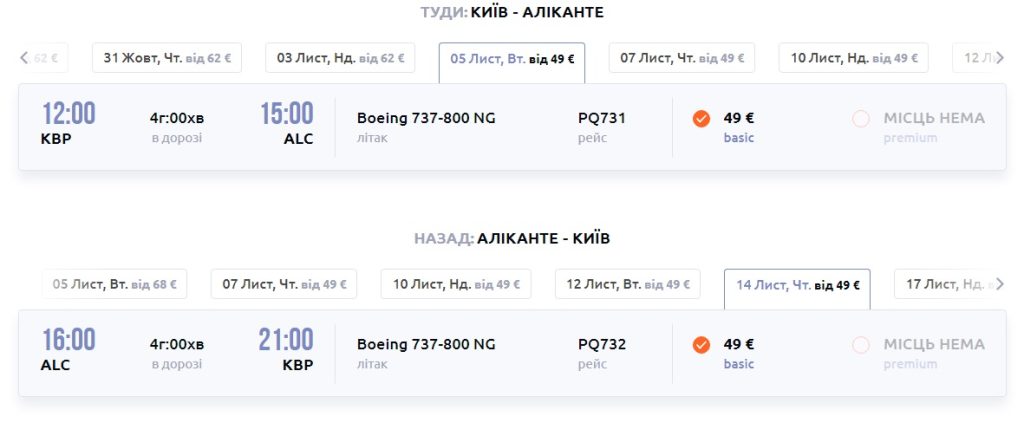Click flight number PQ732
Viewport: 1024px width, 423px height.
602,344
